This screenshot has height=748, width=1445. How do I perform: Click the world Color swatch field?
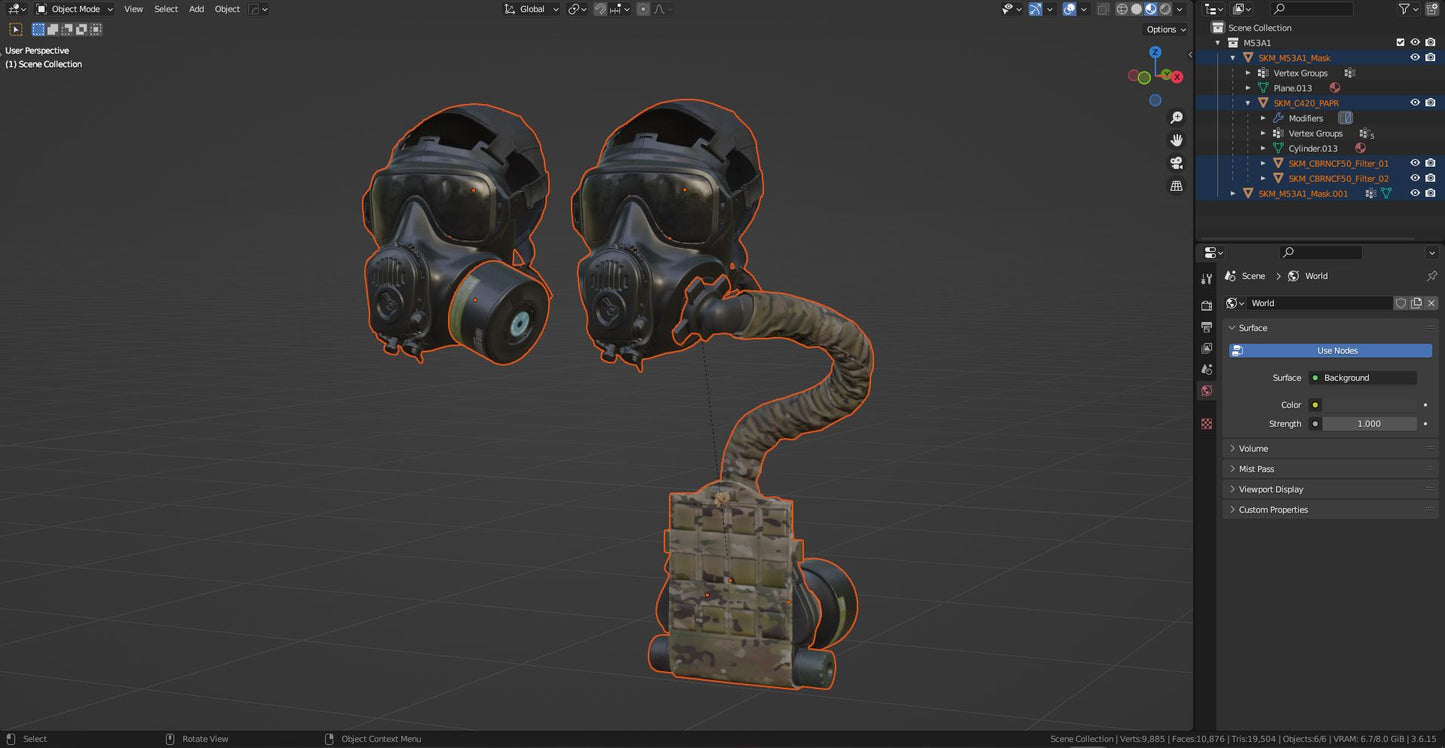click(x=1369, y=405)
